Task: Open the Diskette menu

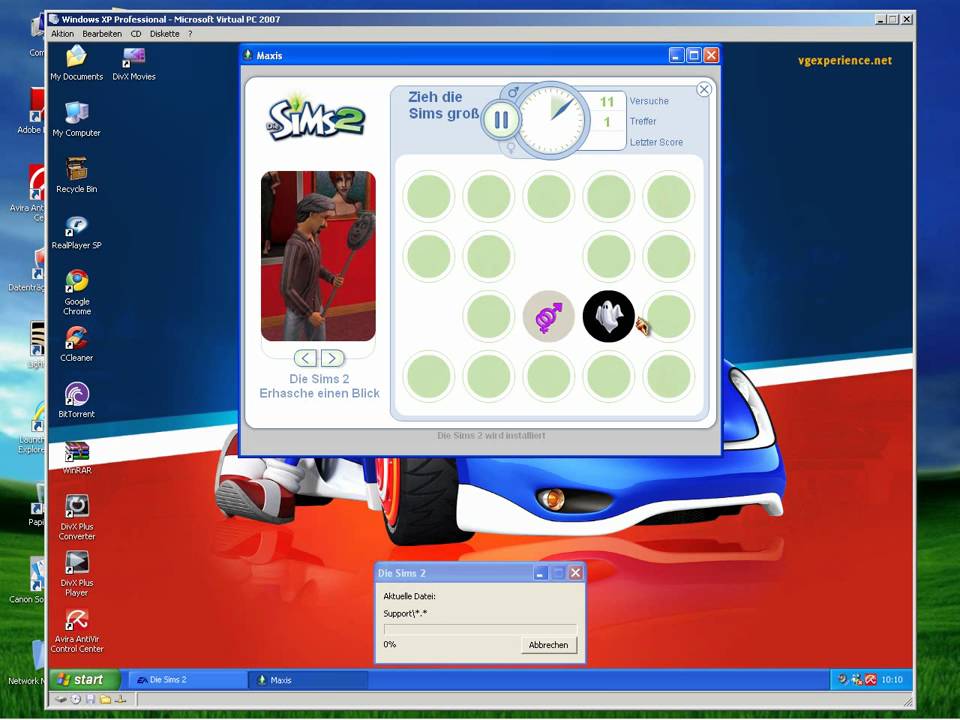Action: (164, 34)
